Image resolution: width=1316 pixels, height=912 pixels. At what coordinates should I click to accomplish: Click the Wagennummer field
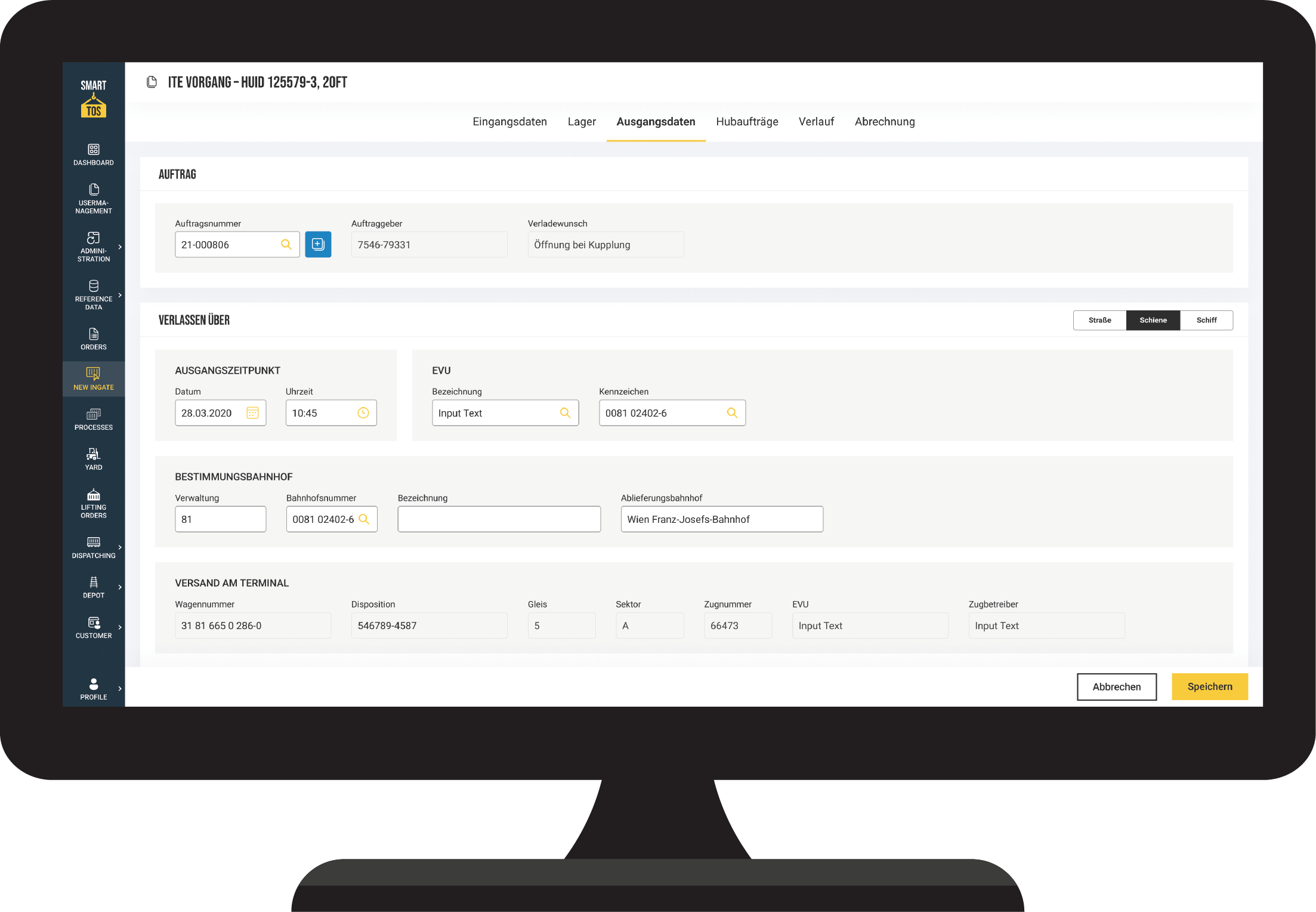pos(253,626)
